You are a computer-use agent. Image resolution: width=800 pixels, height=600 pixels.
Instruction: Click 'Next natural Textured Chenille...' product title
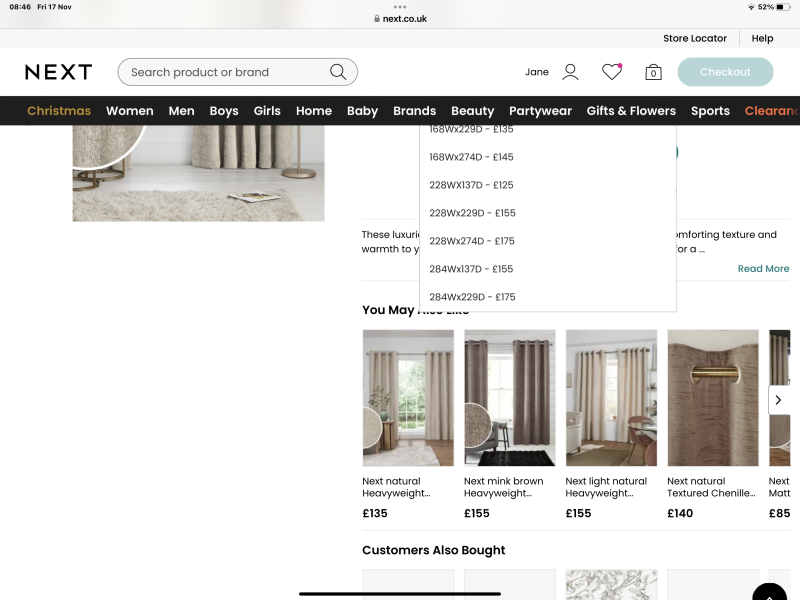pyautogui.click(x=711, y=487)
